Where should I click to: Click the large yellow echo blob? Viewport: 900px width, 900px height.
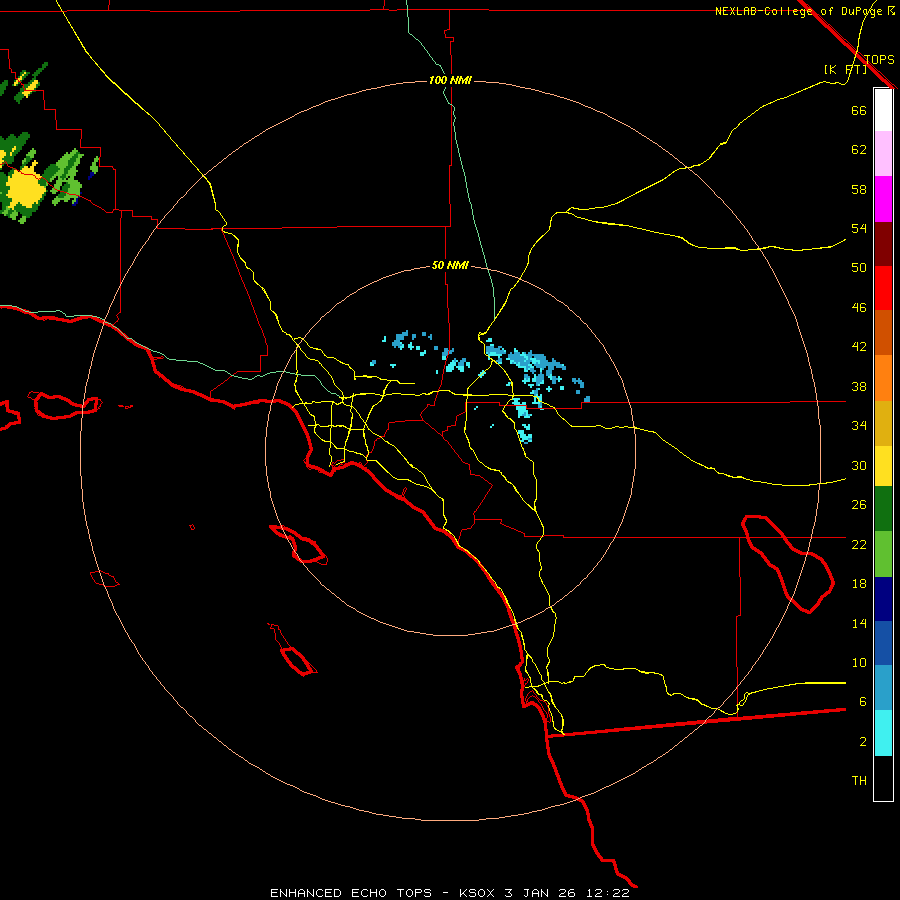tap(24, 188)
